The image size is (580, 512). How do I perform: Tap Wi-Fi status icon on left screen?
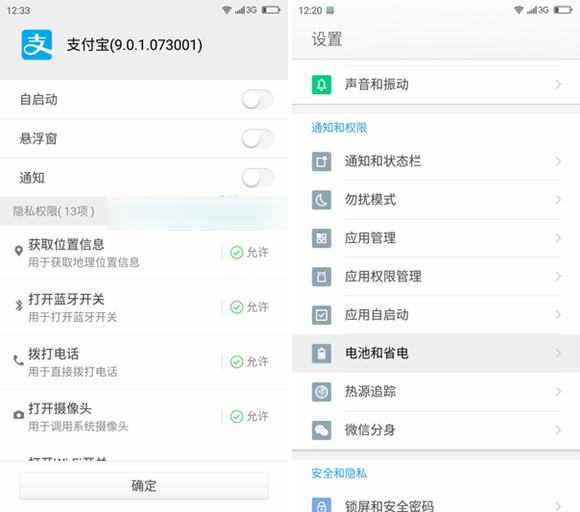227,10
